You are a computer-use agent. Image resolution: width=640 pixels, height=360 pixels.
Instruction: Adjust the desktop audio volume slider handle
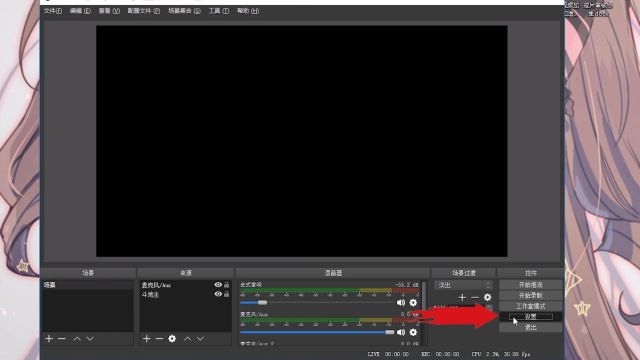[262, 302]
